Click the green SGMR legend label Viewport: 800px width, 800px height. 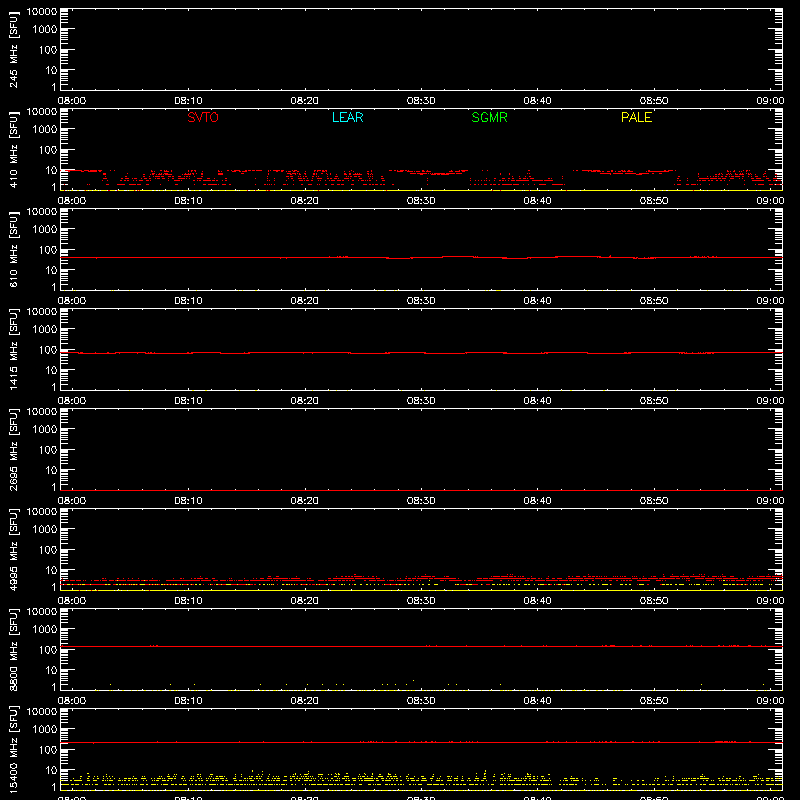click(x=489, y=117)
